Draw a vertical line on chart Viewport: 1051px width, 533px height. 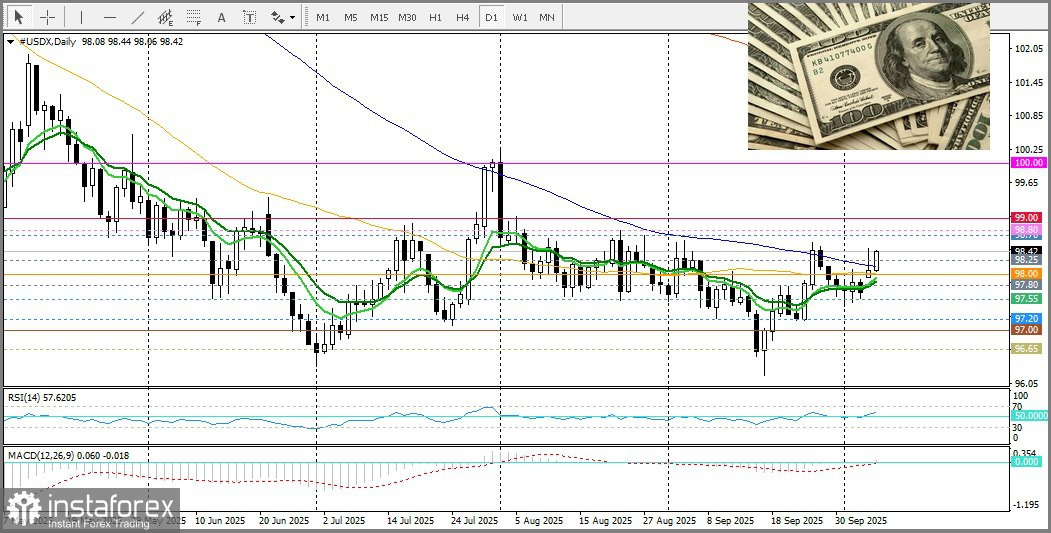pyautogui.click(x=81, y=17)
